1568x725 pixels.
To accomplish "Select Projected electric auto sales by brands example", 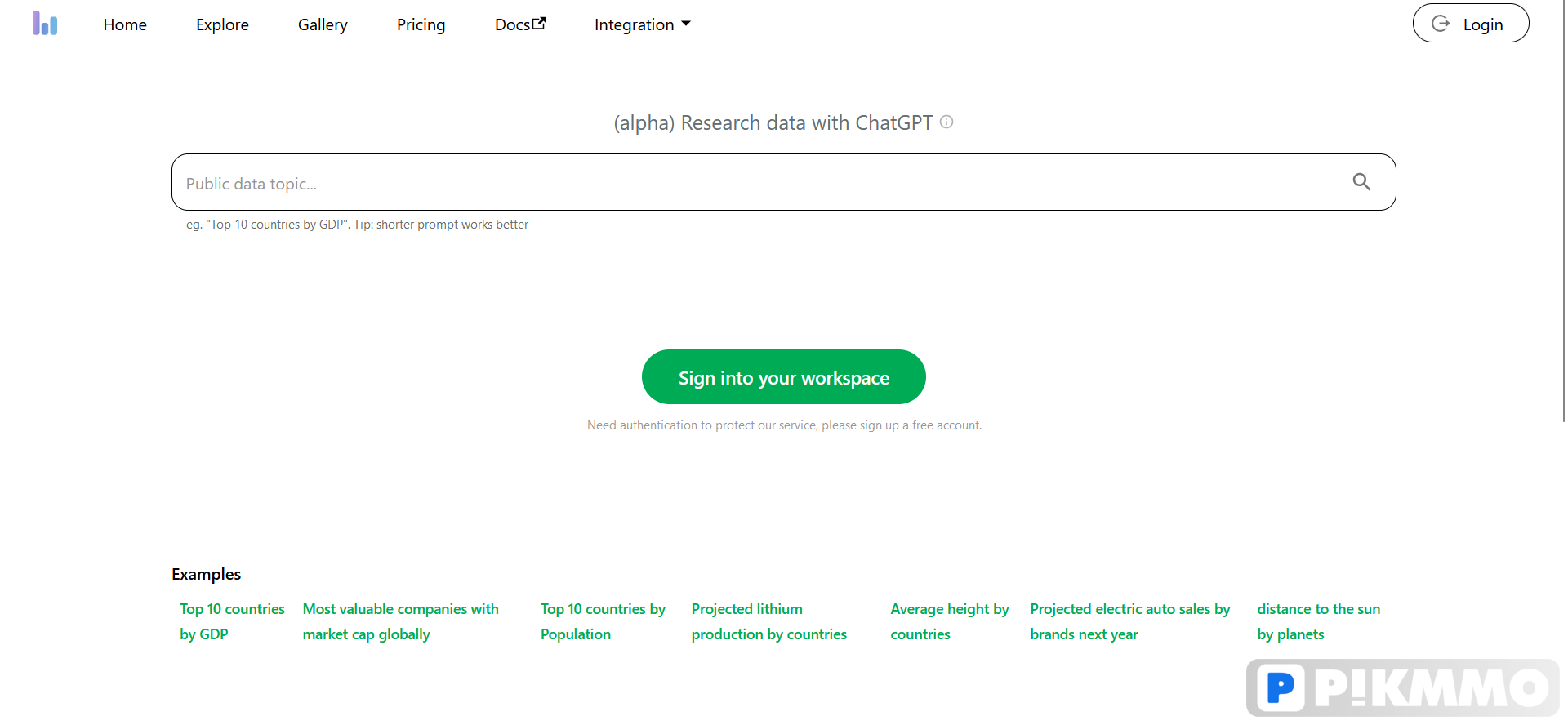I will click(1129, 621).
